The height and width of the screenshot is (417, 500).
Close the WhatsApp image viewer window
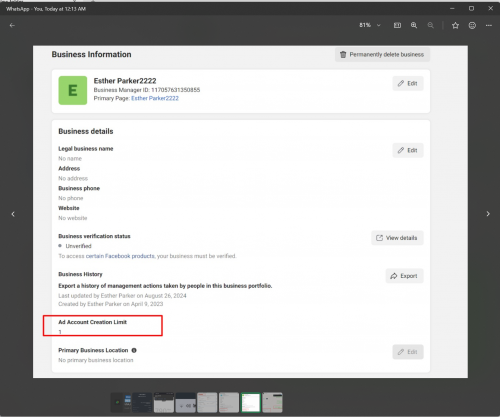[x=490, y=8]
